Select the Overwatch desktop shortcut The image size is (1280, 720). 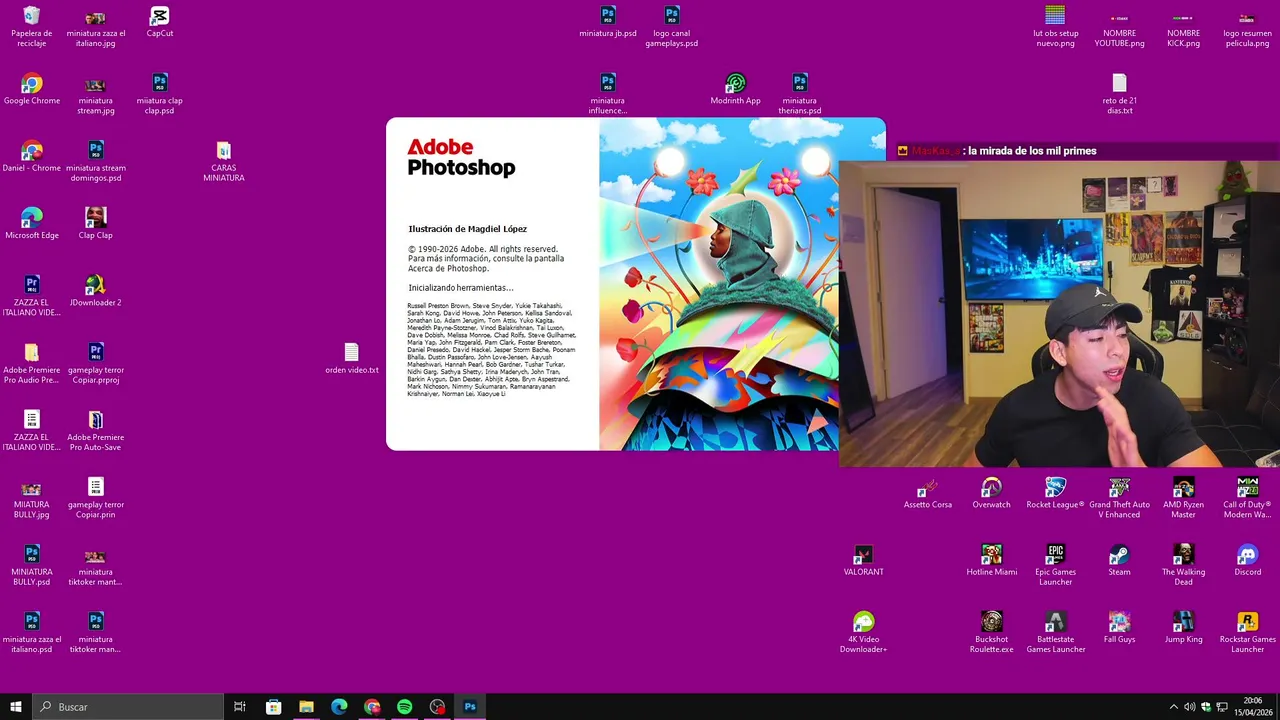pyautogui.click(x=992, y=493)
